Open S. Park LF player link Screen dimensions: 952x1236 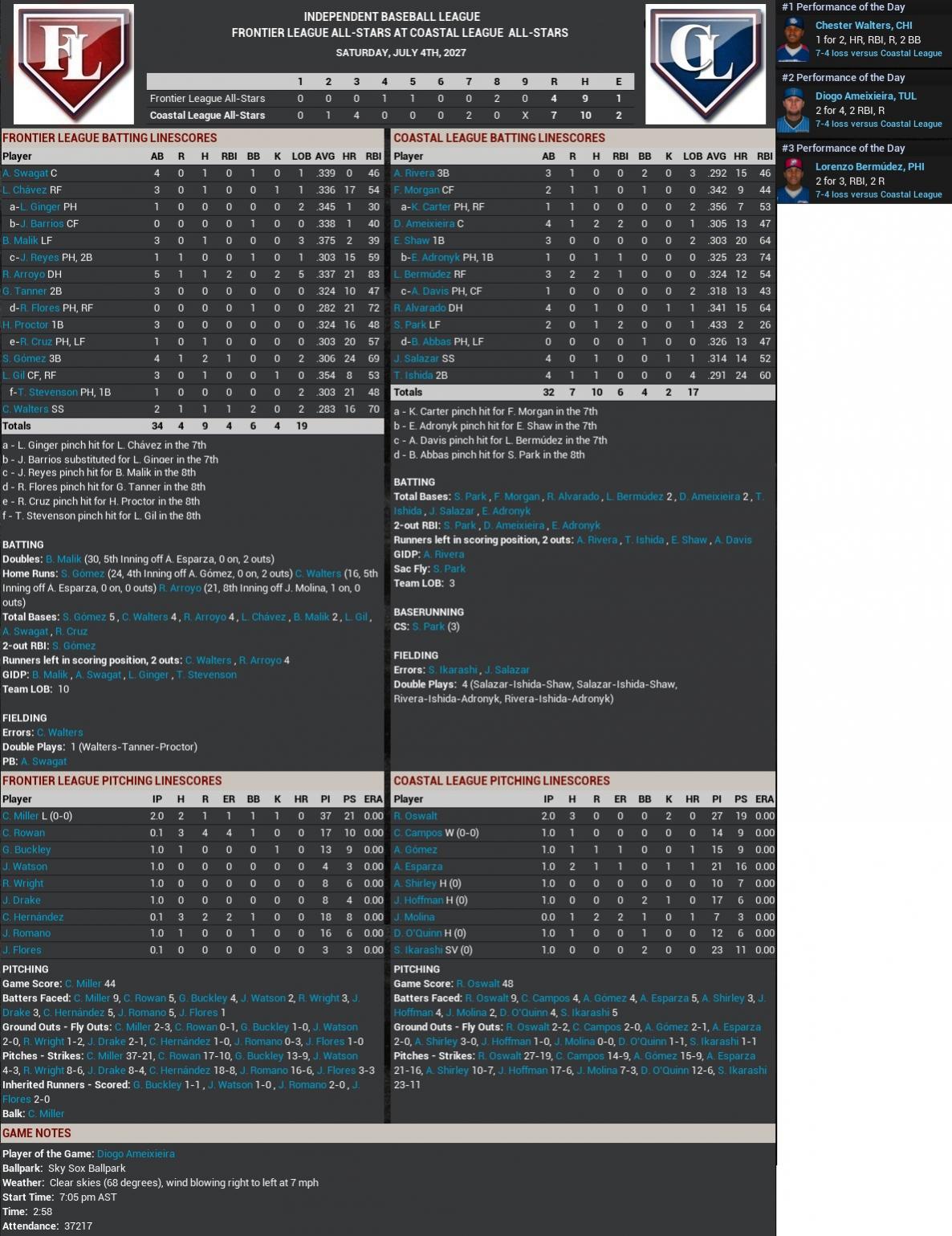410,325
